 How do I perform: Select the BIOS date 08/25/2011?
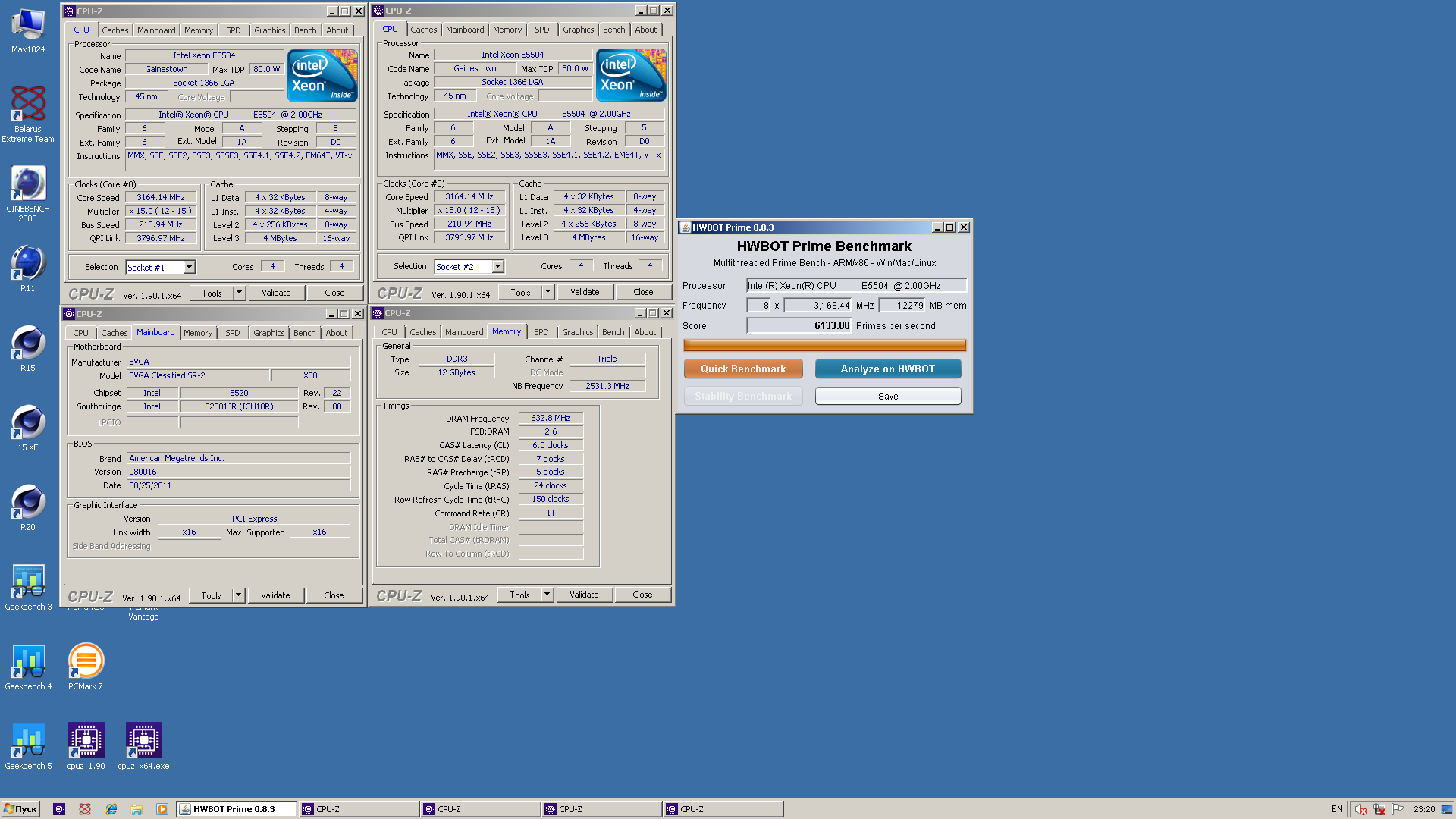click(x=239, y=485)
